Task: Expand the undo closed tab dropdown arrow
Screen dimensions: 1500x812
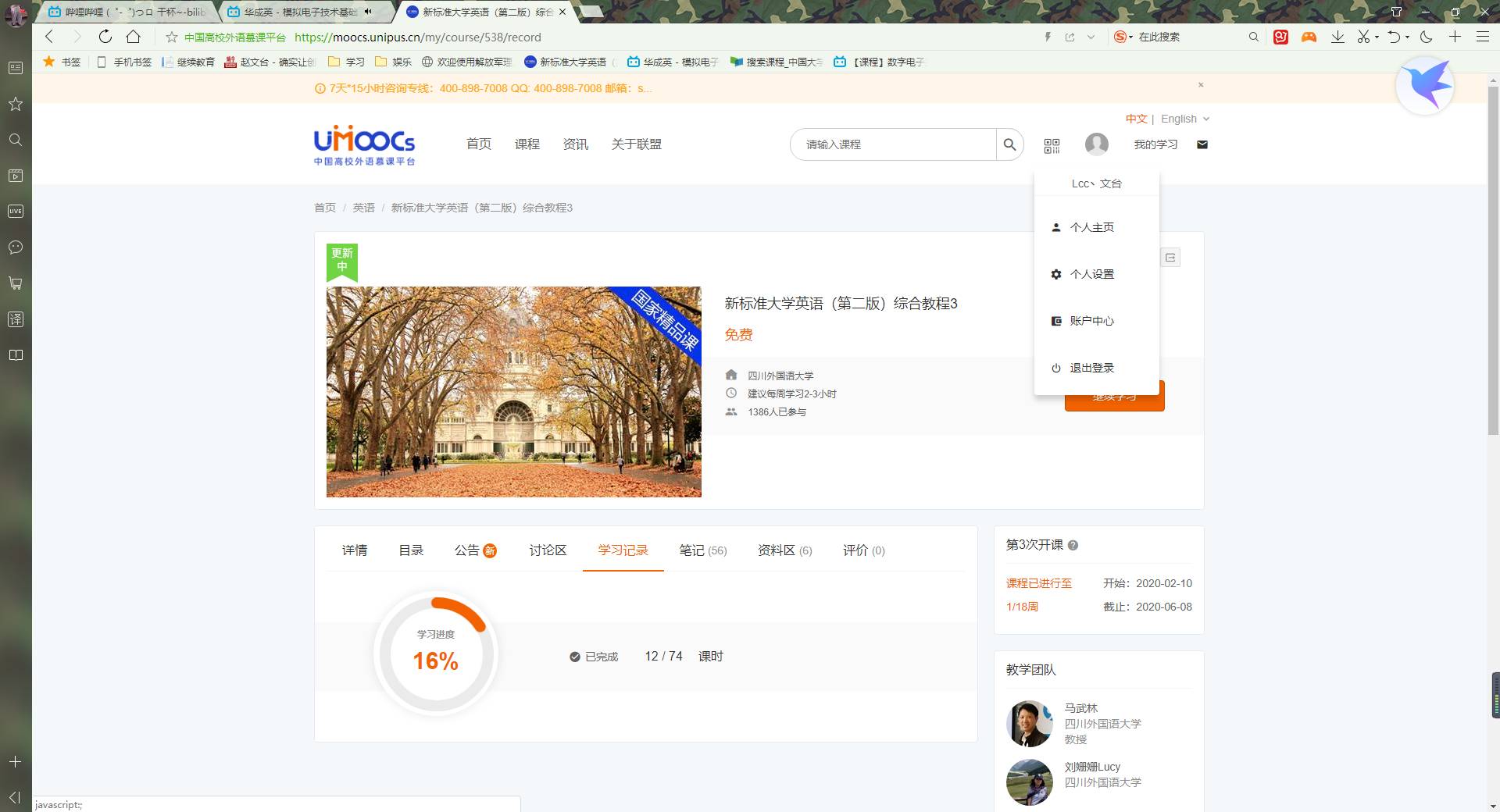Action: coord(1407,37)
